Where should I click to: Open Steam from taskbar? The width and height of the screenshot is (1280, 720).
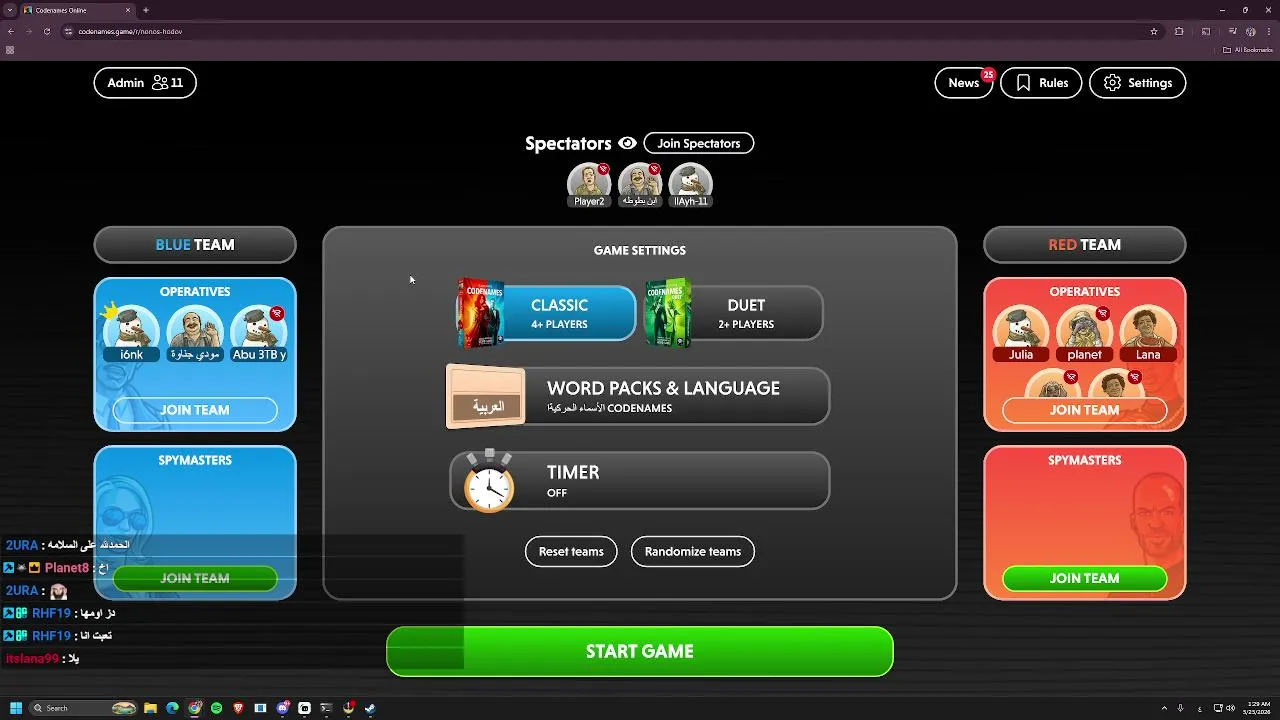[x=370, y=708]
